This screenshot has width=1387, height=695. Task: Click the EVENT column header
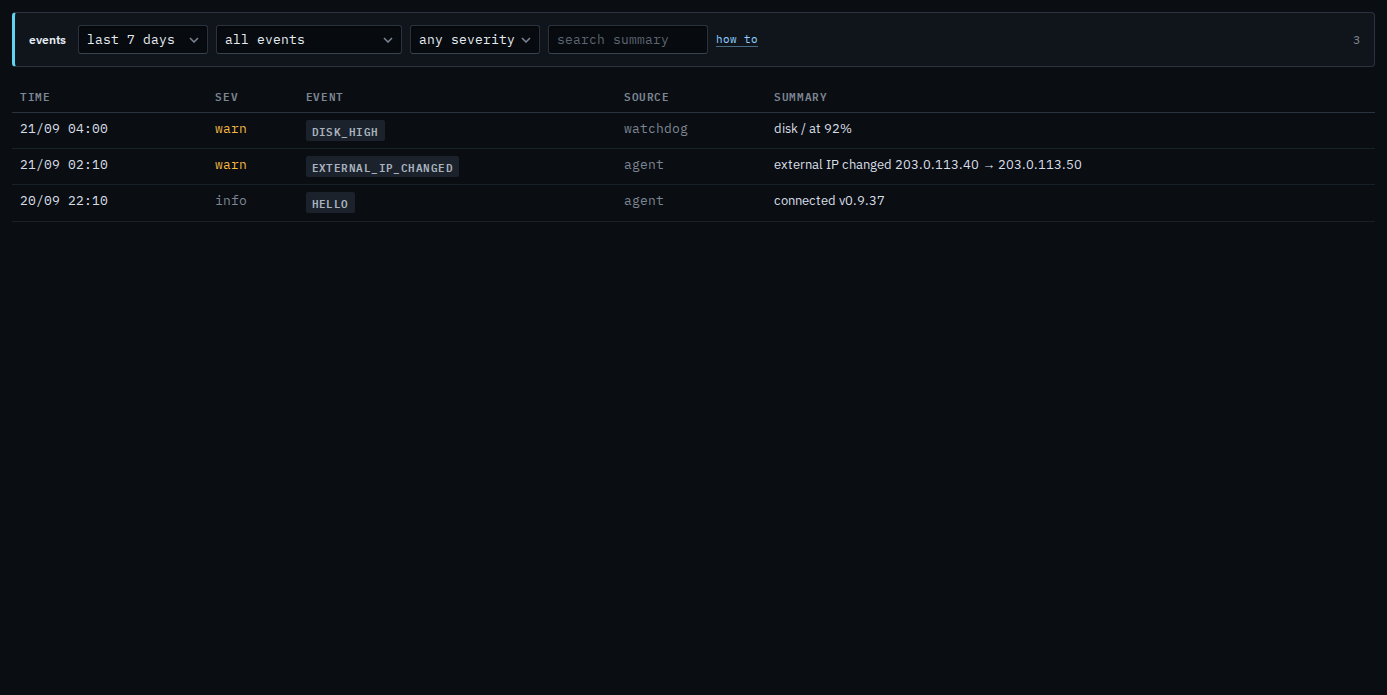coord(324,97)
